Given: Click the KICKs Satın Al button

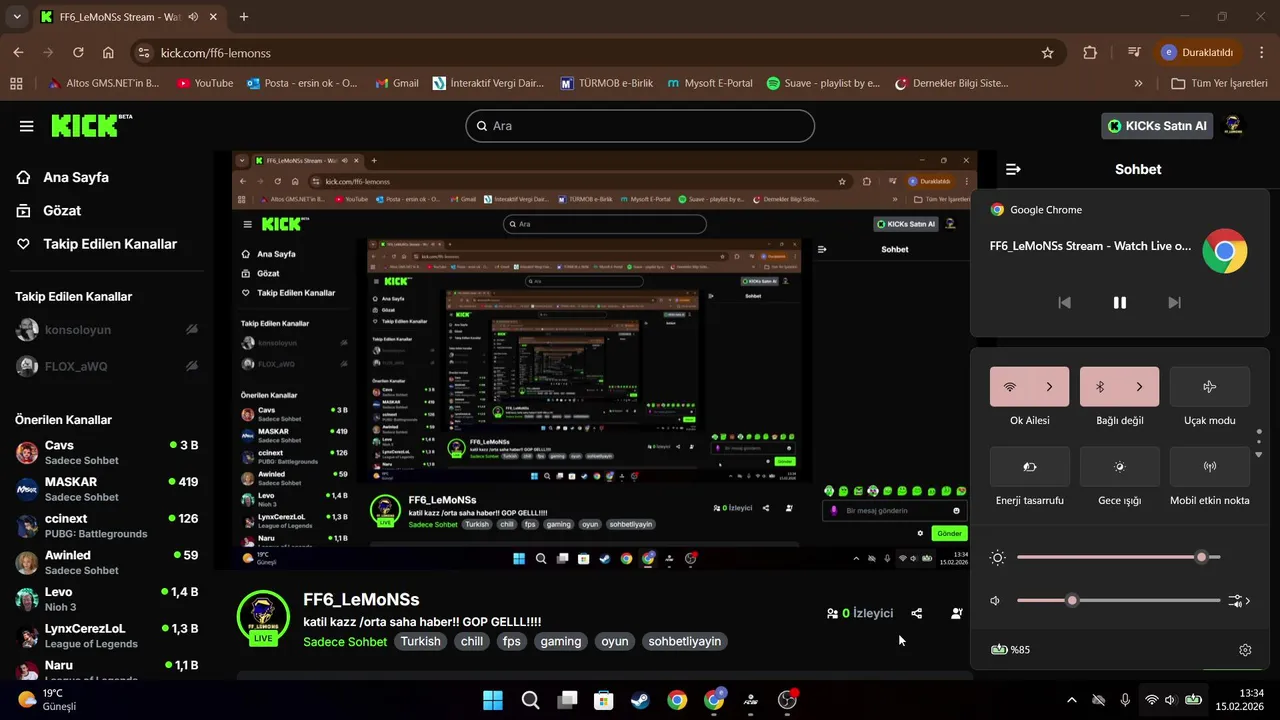Looking at the screenshot, I should [x=1157, y=126].
